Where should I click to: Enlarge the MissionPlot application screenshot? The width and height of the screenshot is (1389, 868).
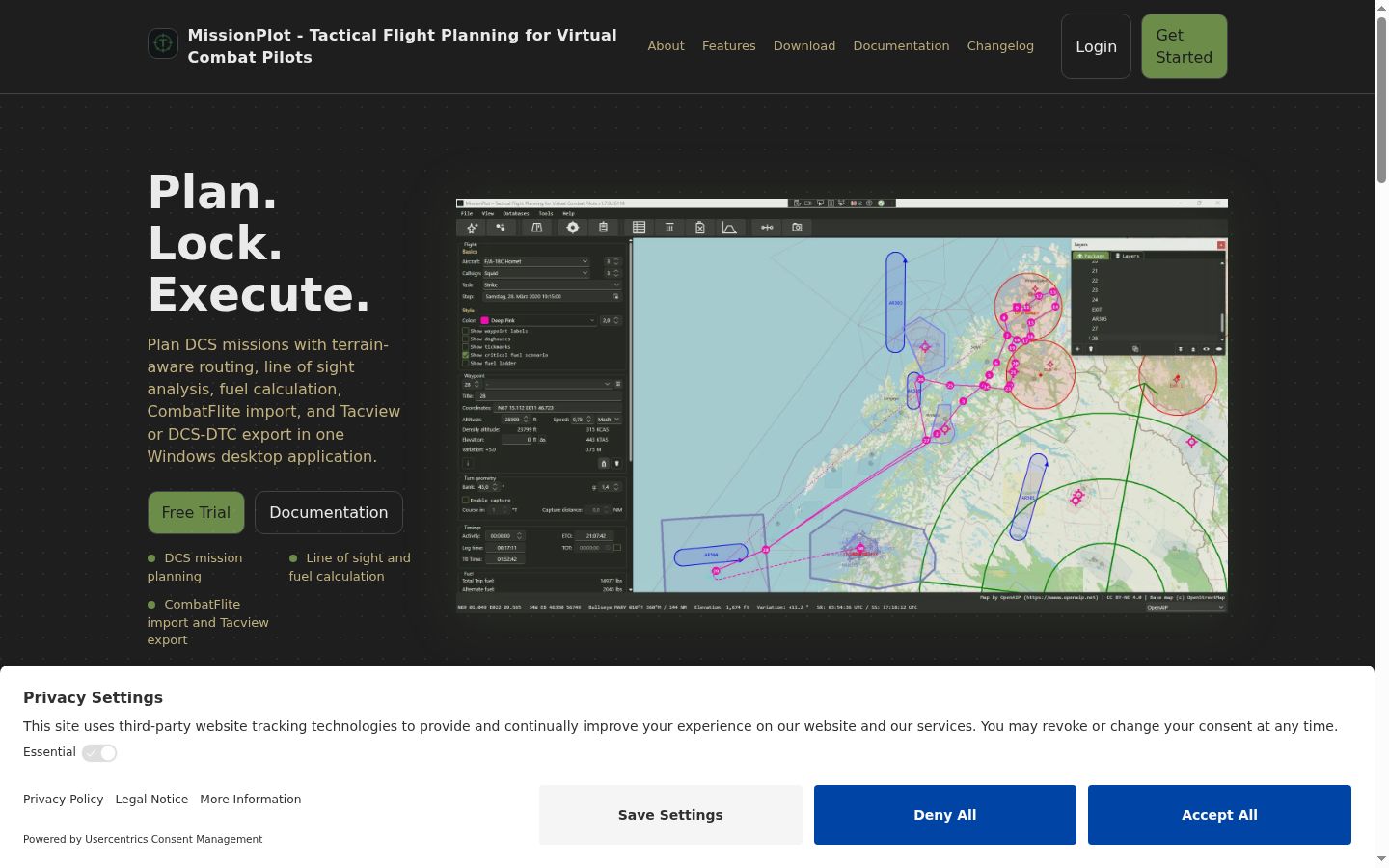pos(841,406)
